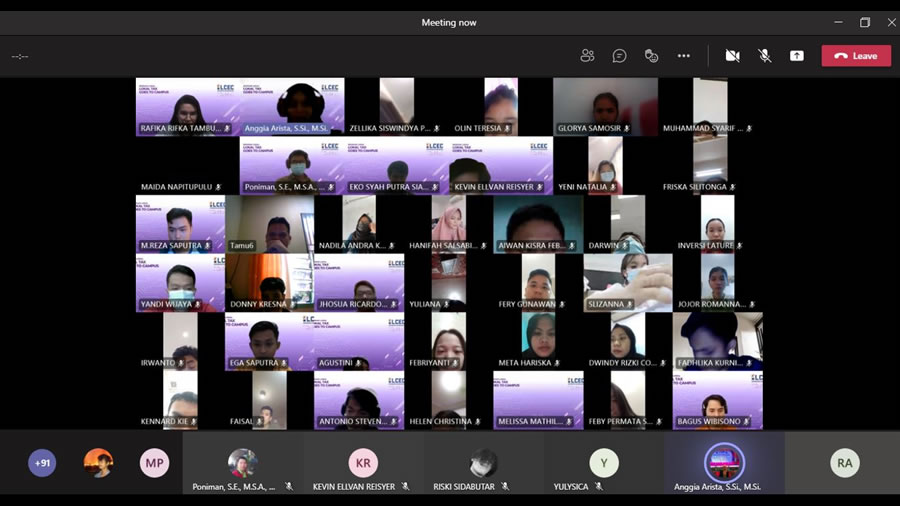Show the participants list
This screenshot has height=506, width=900.
pos(587,56)
